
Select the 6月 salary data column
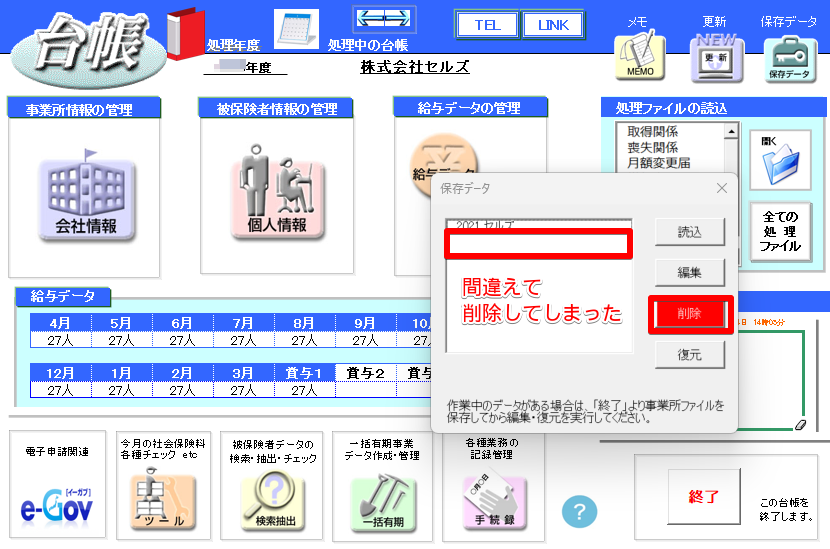click(x=182, y=323)
